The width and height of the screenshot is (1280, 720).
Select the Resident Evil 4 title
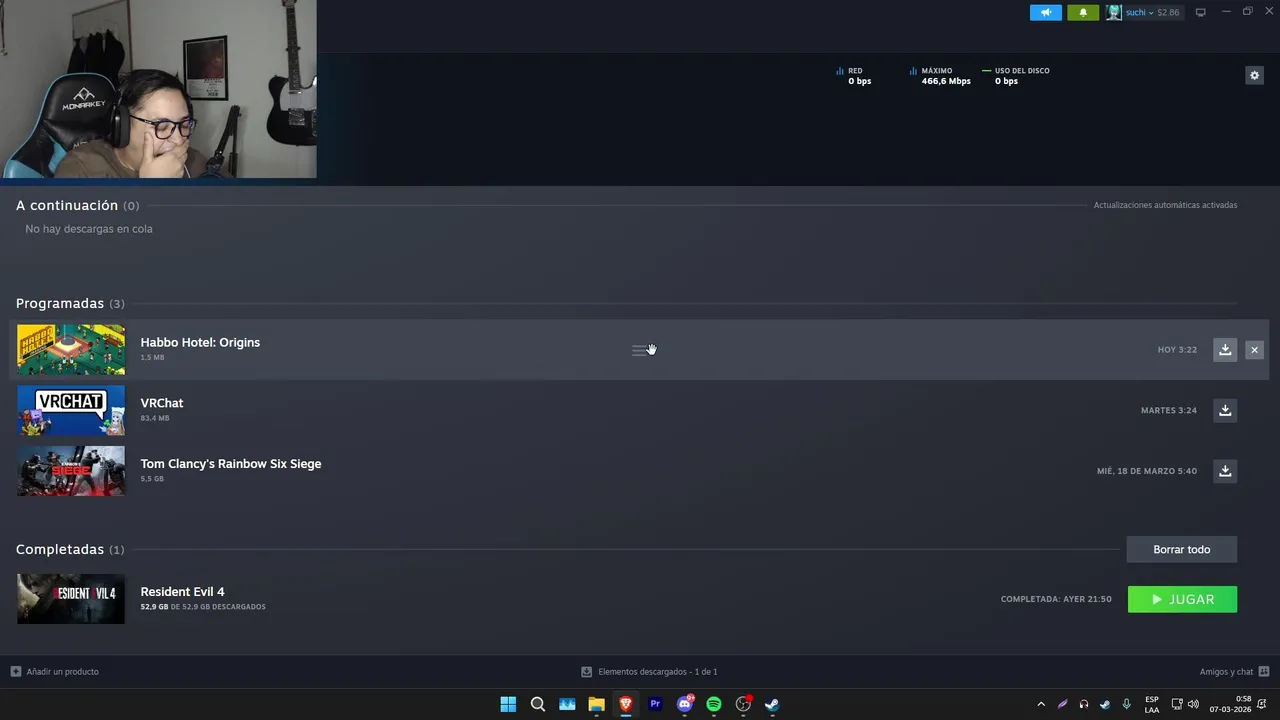tap(182, 592)
